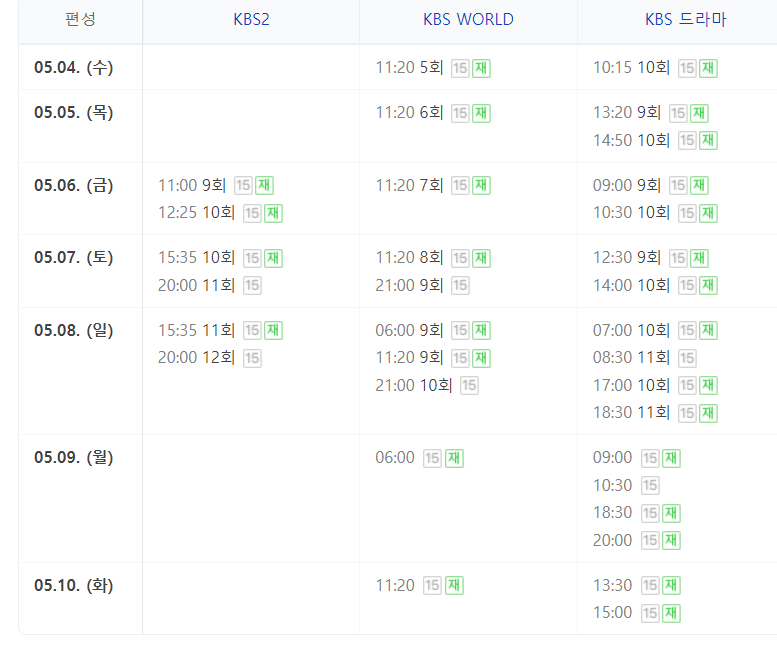This screenshot has height=651, width=777.
Task: Click the 20:00 12회 KBS2 entry
Action: 196,357
